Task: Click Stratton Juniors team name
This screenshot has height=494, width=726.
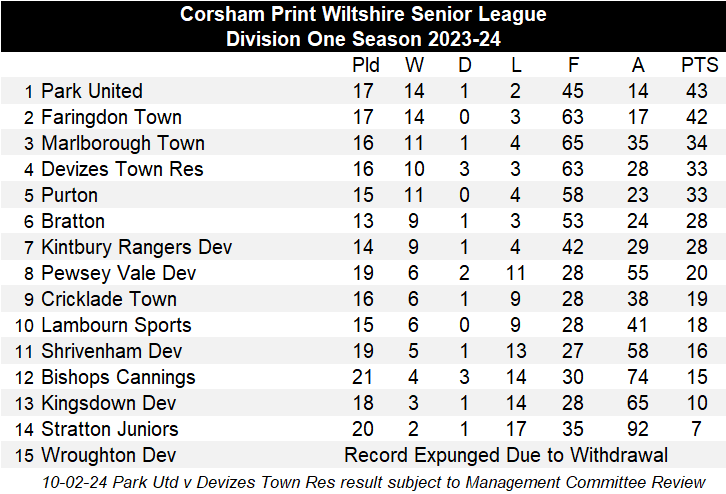Action: [110, 429]
